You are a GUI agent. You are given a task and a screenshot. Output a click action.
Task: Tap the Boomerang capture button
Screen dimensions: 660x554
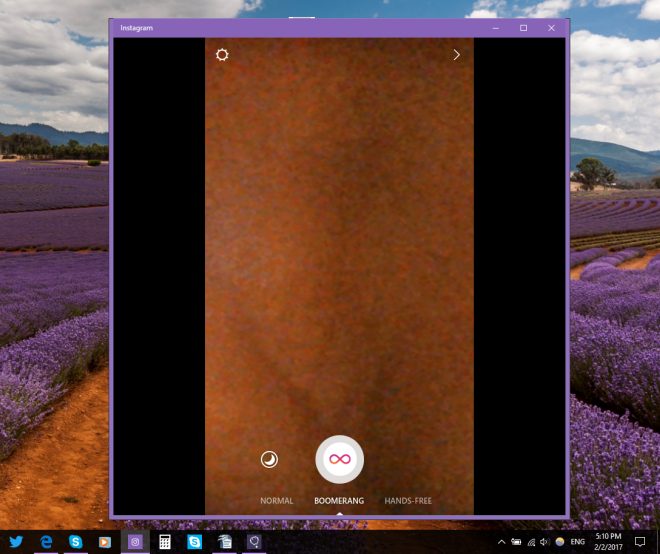[340, 459]
